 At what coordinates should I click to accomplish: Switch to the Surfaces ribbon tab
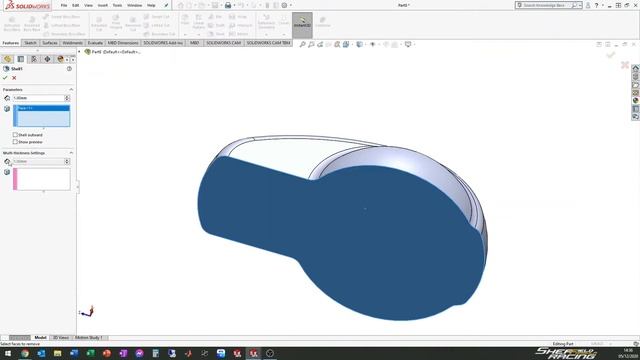pos(50,43)
